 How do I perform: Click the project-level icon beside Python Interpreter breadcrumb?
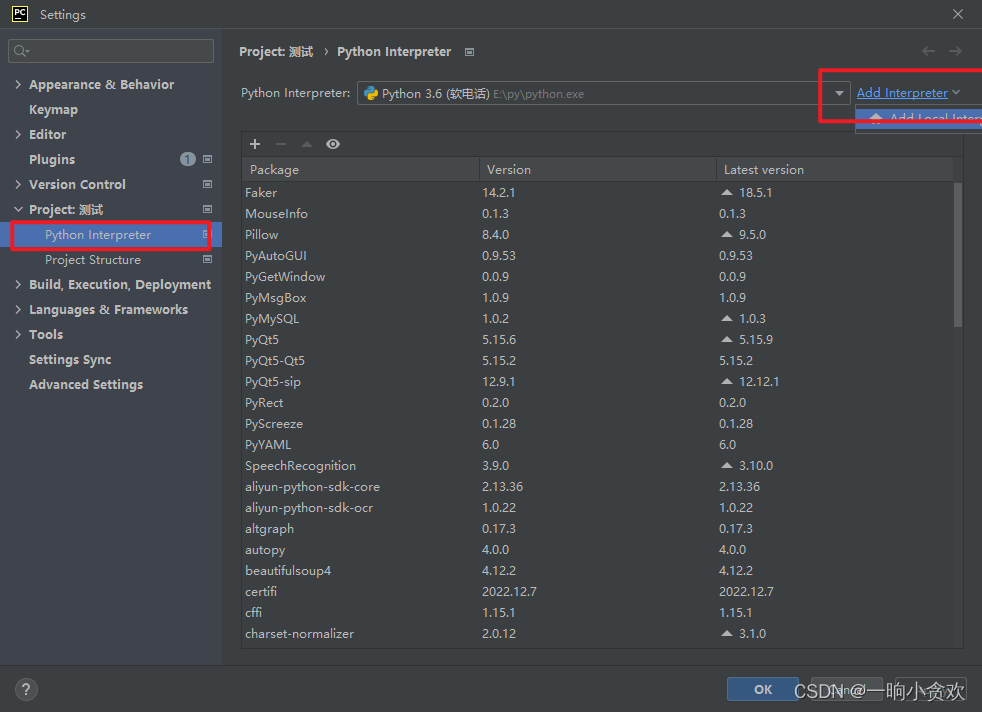pos(470,52)
